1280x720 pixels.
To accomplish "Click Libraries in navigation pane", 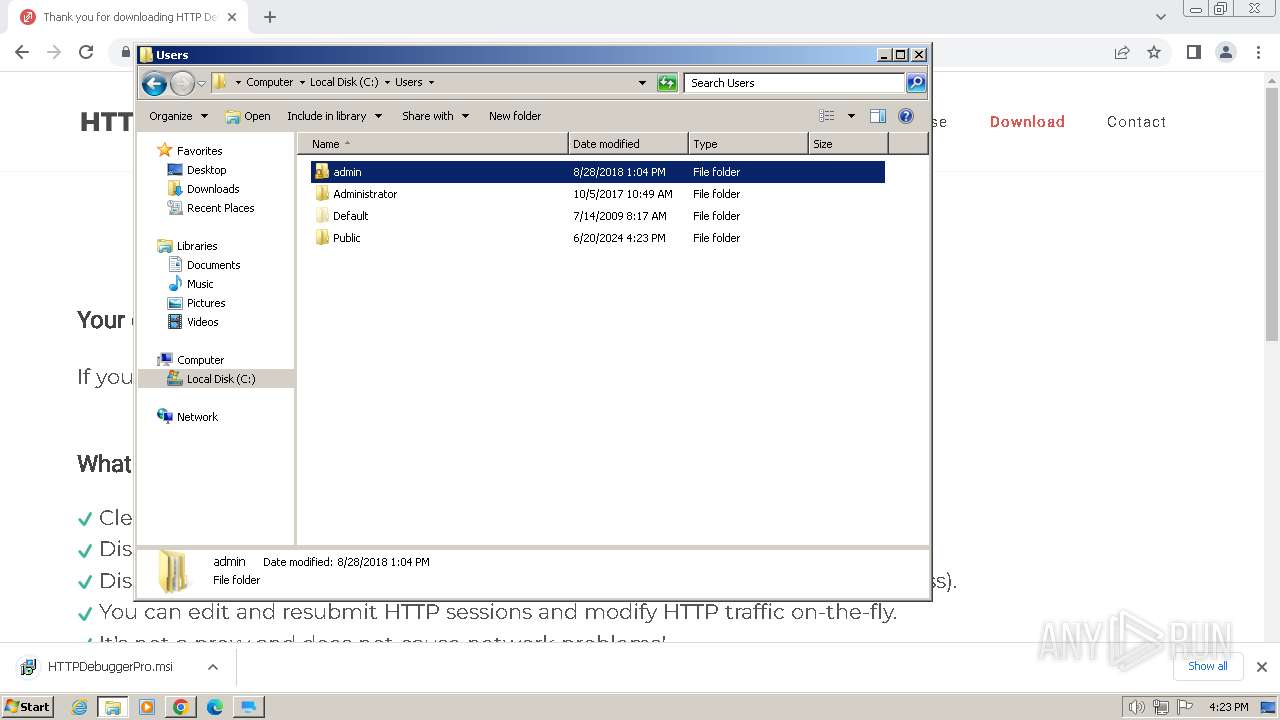I will pos(197,246).
